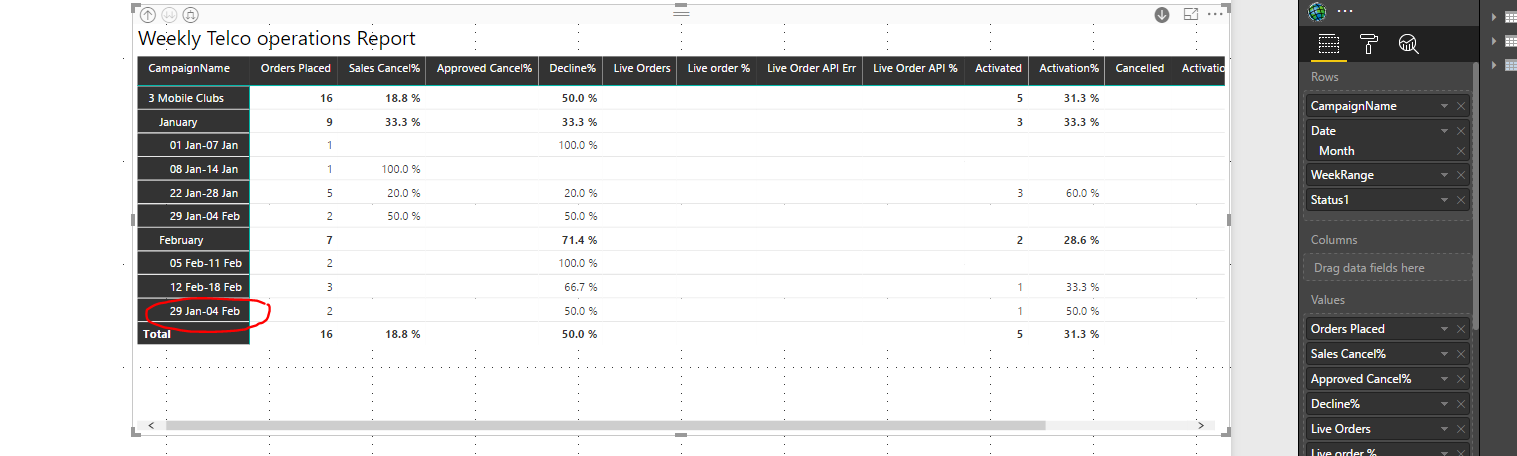Go to next hierarchy level icon
Image resolution: width=1517 pixels, height=456 pixels.
click(x=170, y=15)
